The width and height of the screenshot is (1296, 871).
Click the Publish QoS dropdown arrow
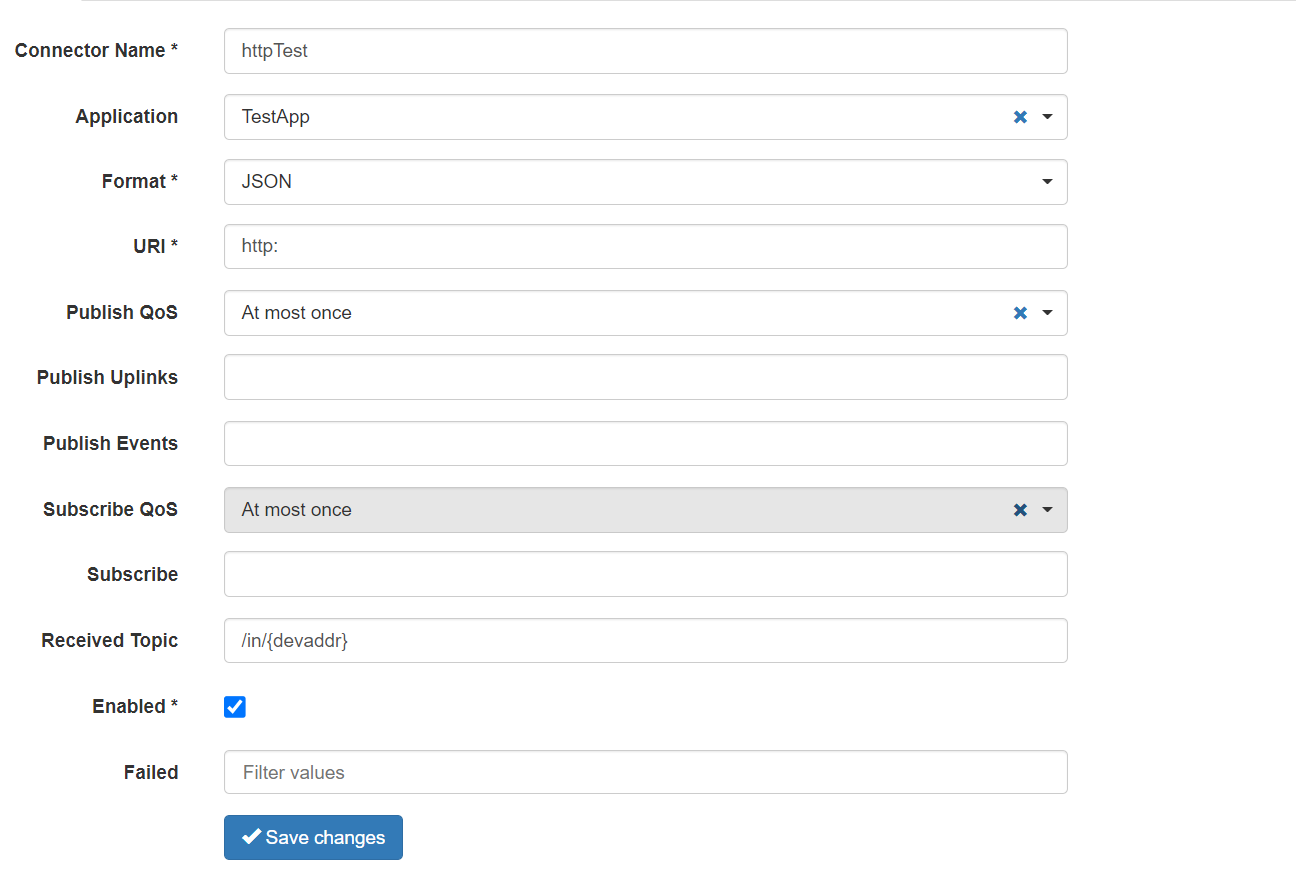[1047, 313]
